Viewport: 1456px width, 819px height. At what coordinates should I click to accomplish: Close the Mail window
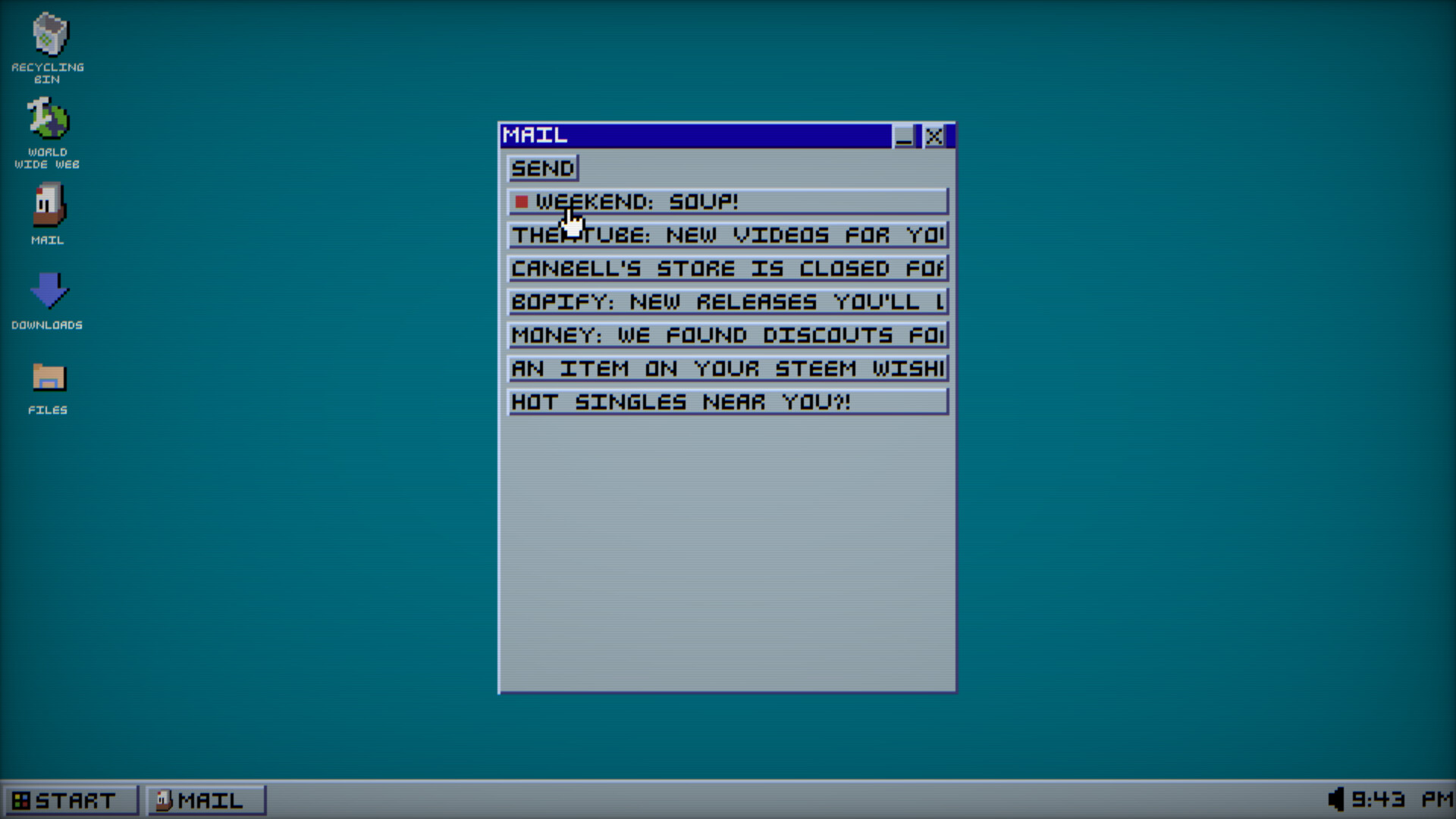point(934,136)
